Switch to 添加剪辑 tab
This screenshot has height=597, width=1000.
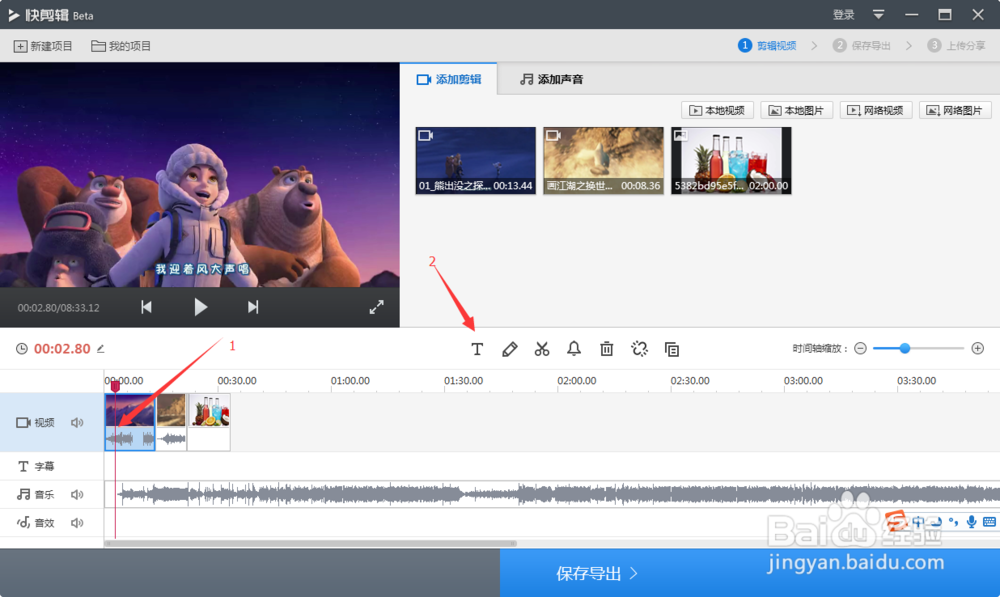pyautogui.click(x=449, y=79)
